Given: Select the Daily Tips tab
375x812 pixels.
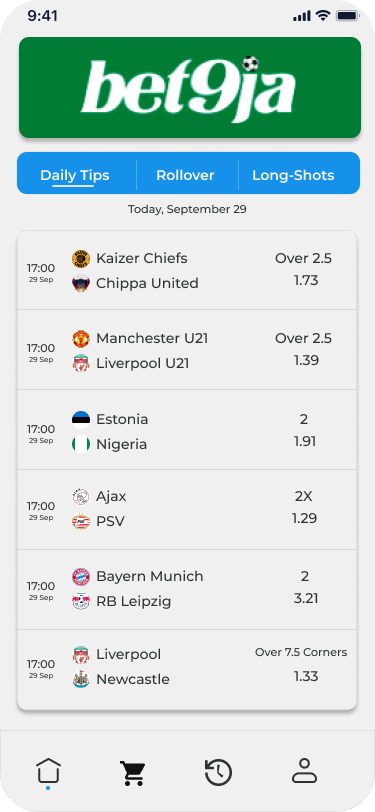Looking at the screenshot, I should point(75,175).
